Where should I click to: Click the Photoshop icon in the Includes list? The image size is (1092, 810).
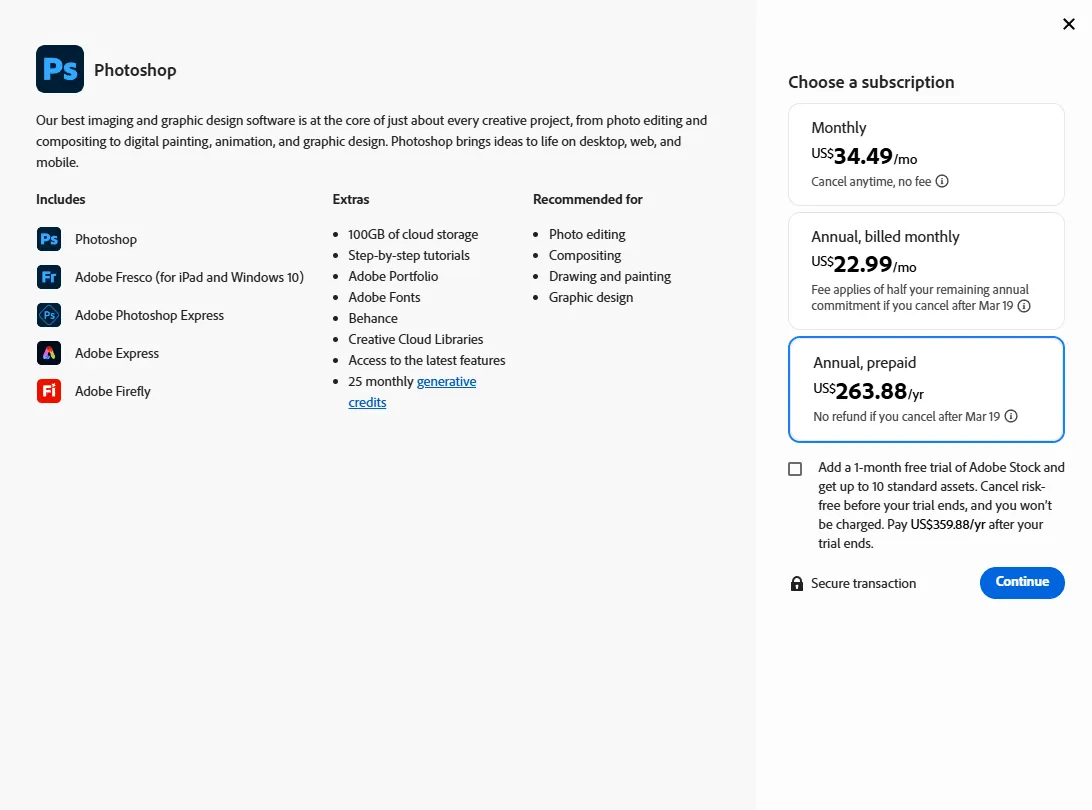48,239
